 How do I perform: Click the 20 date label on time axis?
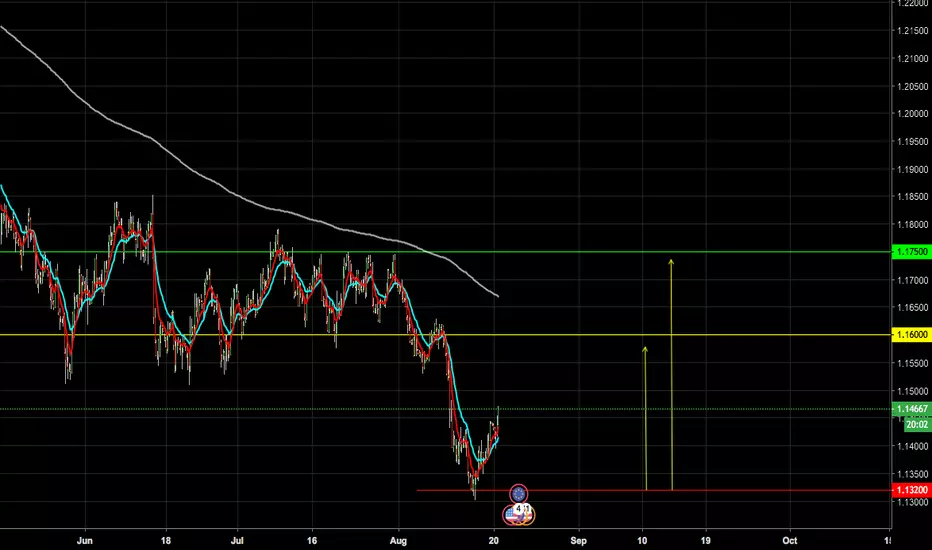[493, 540]
